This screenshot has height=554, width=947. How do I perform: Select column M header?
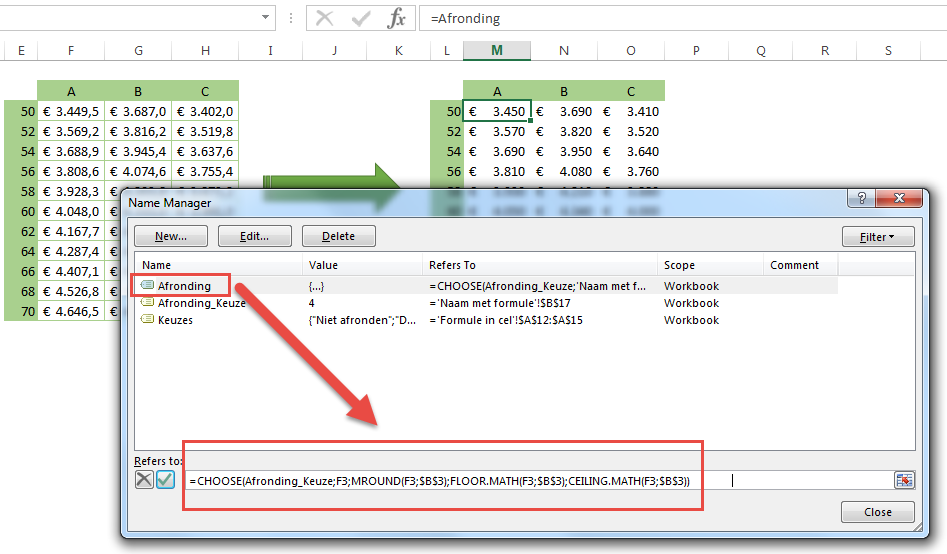tap(497, 50)
